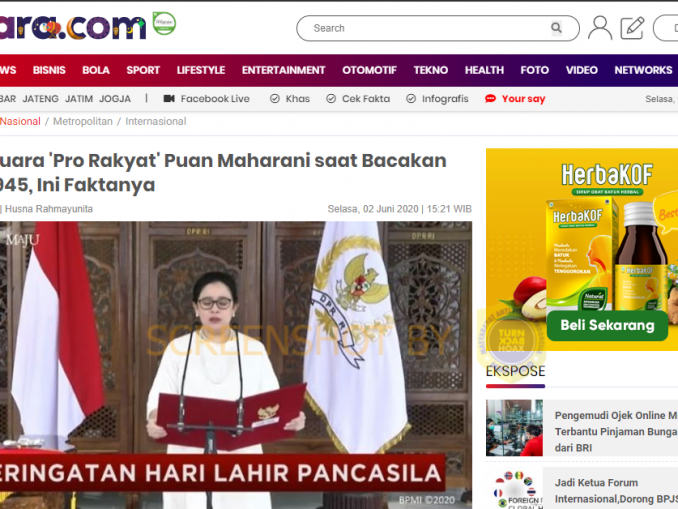Click the green badge beside site logo
This screenshot has width=678, height=509.
click(164, 23)
